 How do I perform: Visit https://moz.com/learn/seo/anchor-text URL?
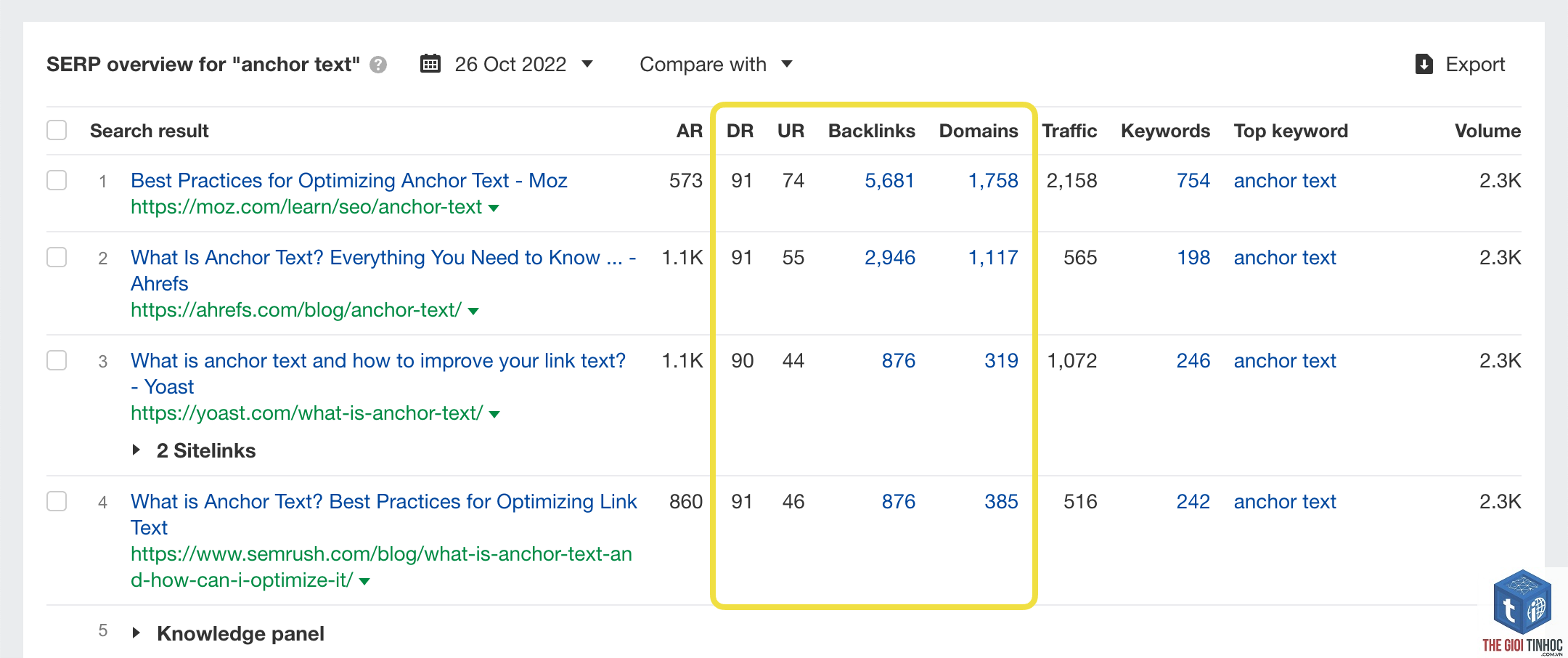click(306, 207)
